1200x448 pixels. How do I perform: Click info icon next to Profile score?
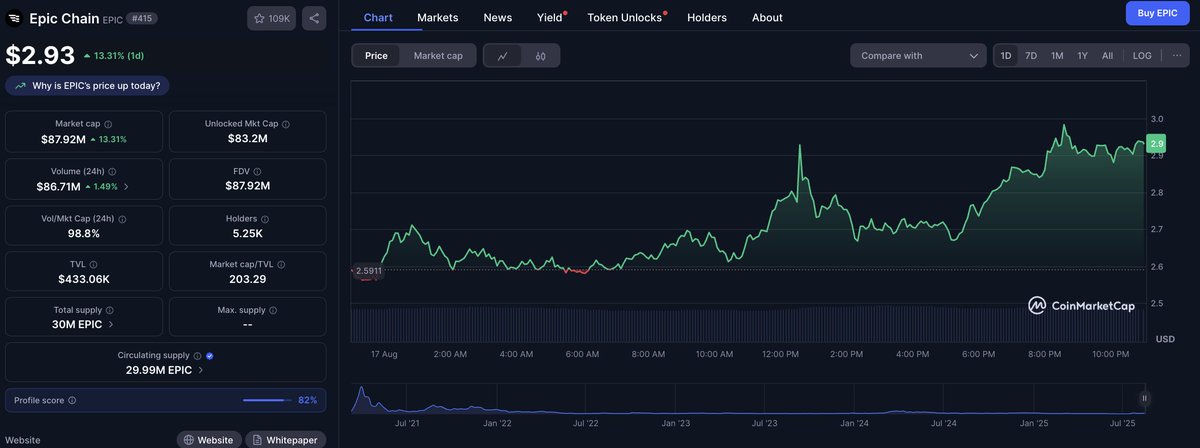[71, 400]
